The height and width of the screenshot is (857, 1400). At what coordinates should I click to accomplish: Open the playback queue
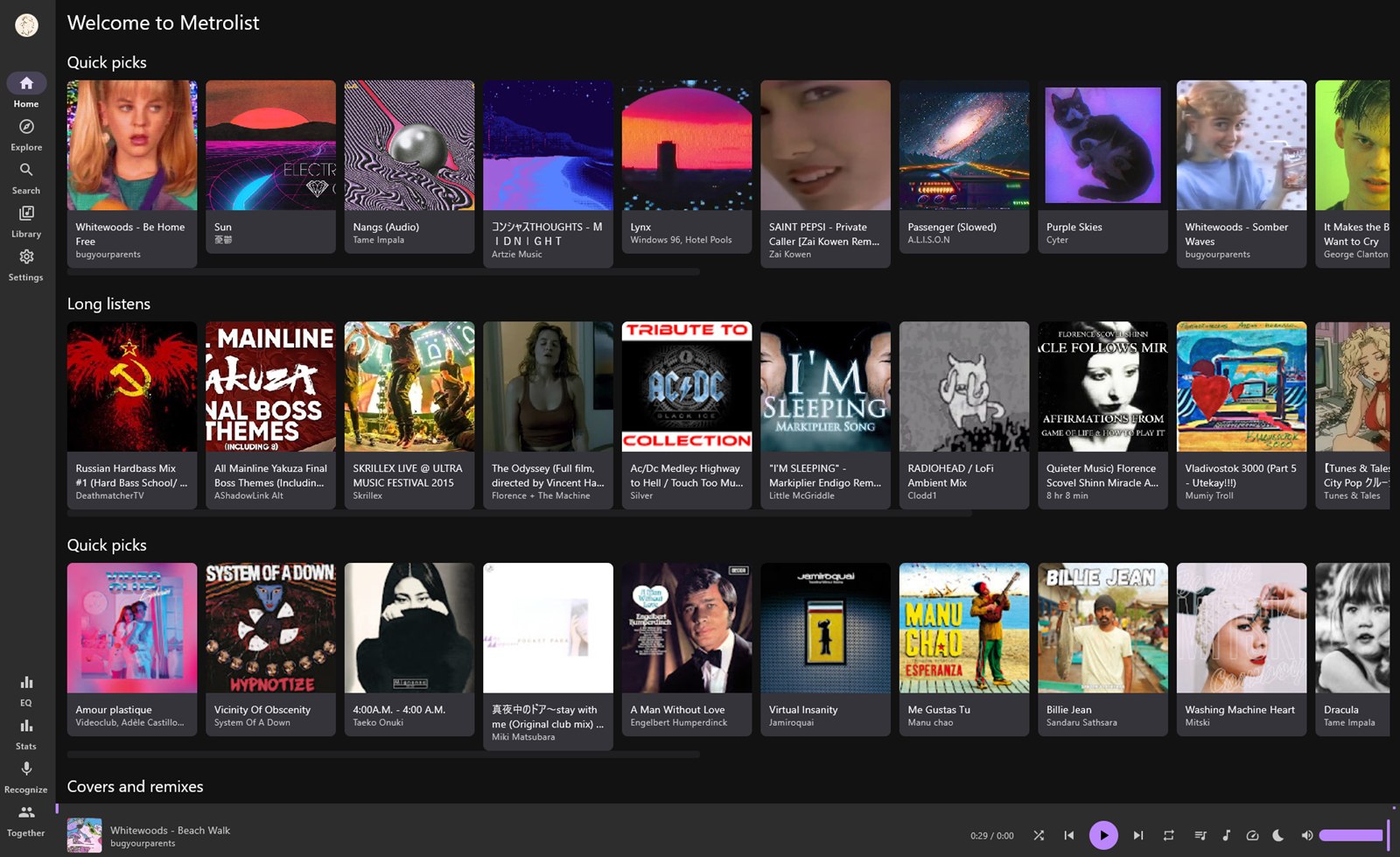pos(1200,835)
